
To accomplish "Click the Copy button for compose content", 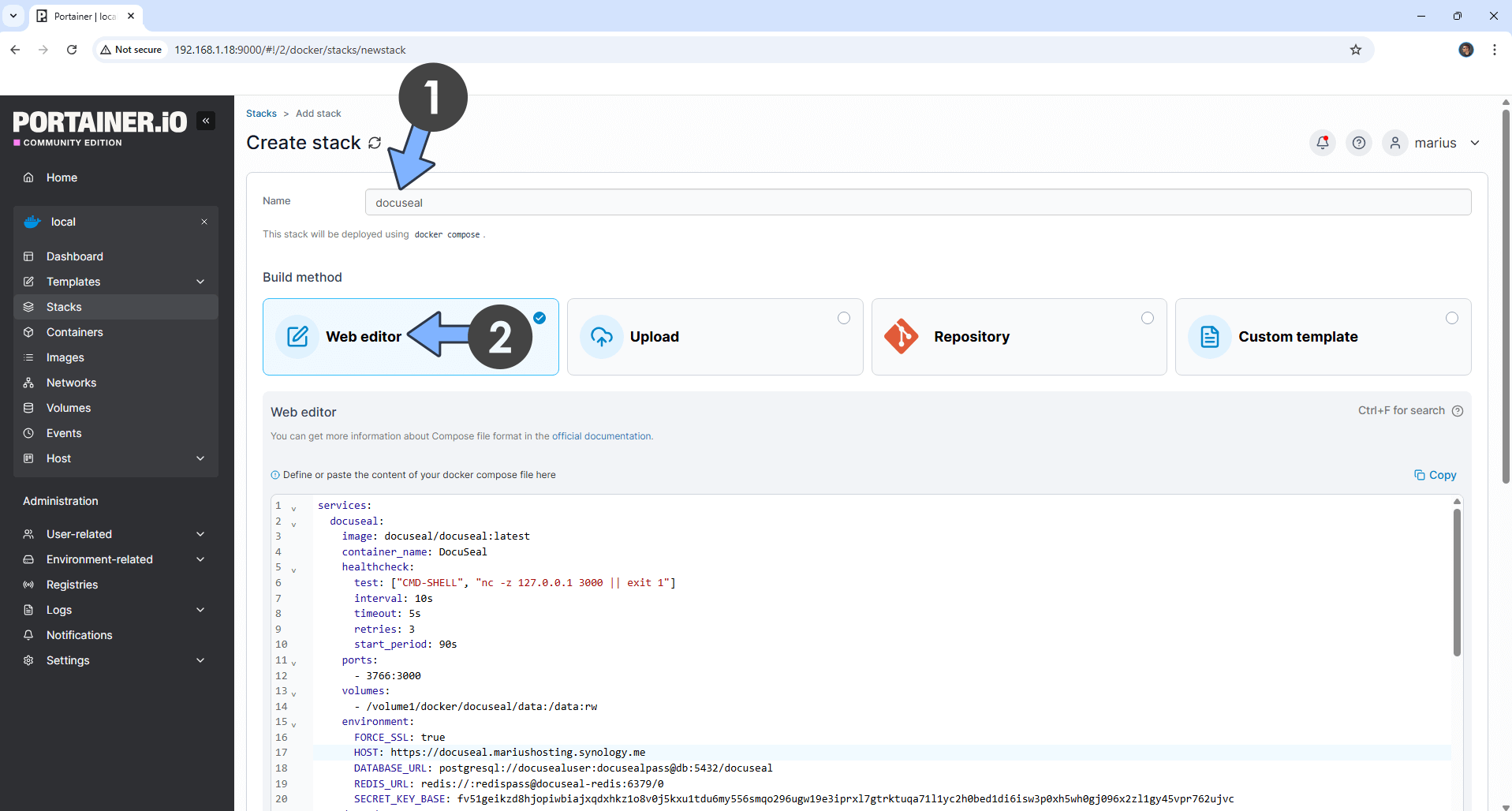I will click(1435, 475).
